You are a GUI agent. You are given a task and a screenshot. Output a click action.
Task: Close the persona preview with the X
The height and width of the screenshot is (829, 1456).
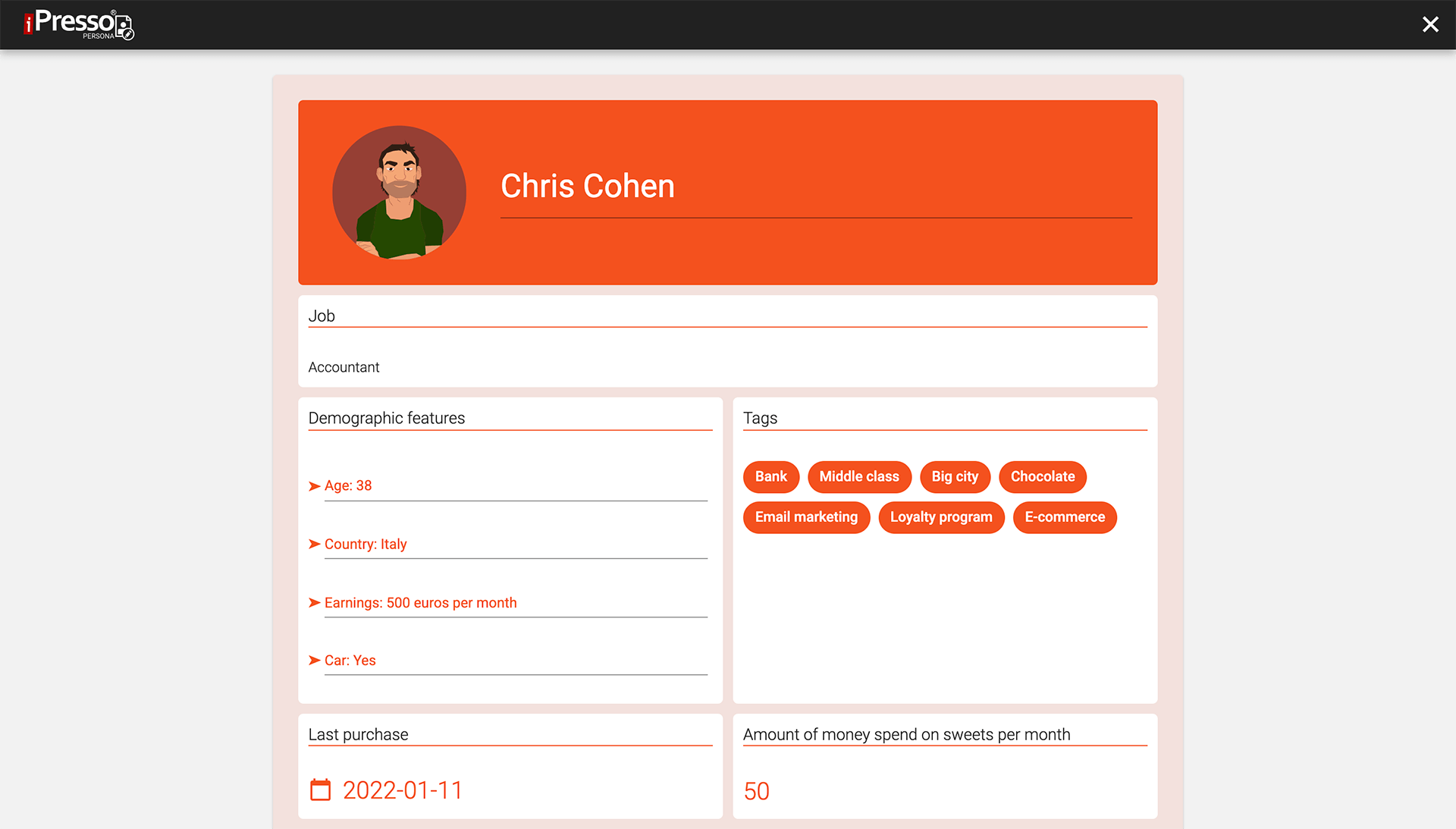tap(1430, 24)
